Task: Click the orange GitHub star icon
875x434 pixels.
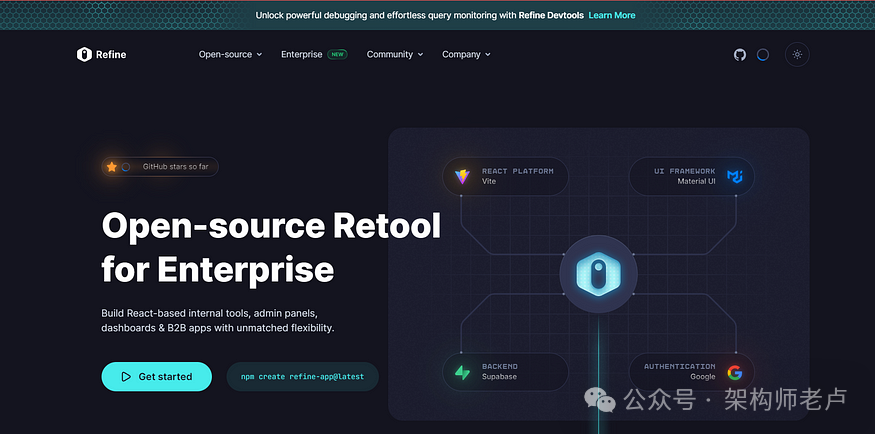Action: pyautogui.click(x=112, y=167)
